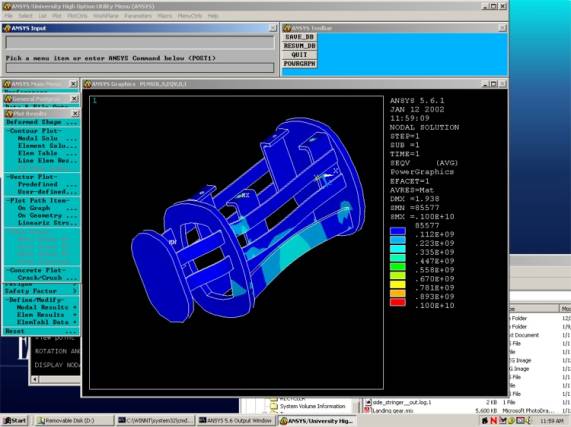Click the SAVE_DB toolbar button
Image resolution: width=571 pixels, height=427 pixels.
coord(299,37)
